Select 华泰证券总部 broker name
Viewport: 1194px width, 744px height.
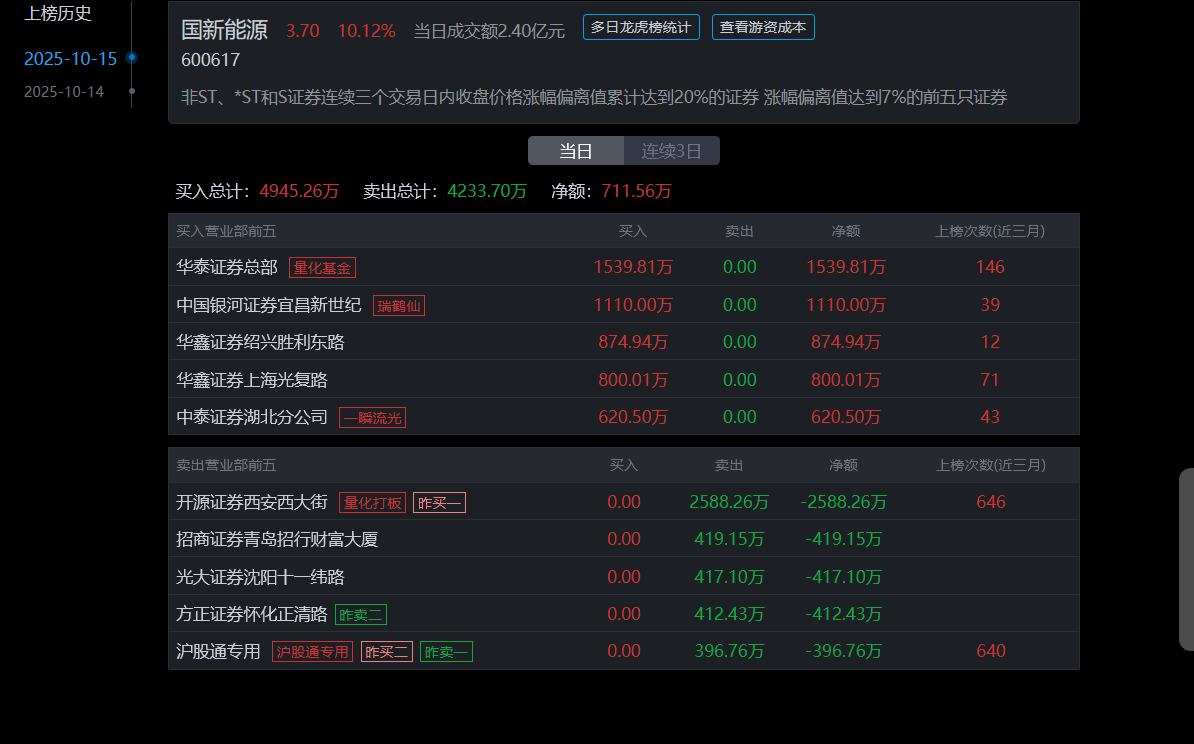coord(227,267)
